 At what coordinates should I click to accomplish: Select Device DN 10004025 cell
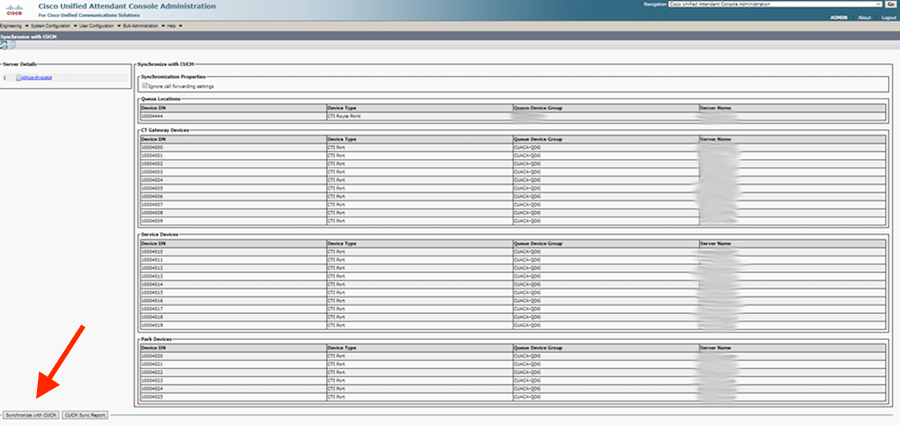coord(233,397)
